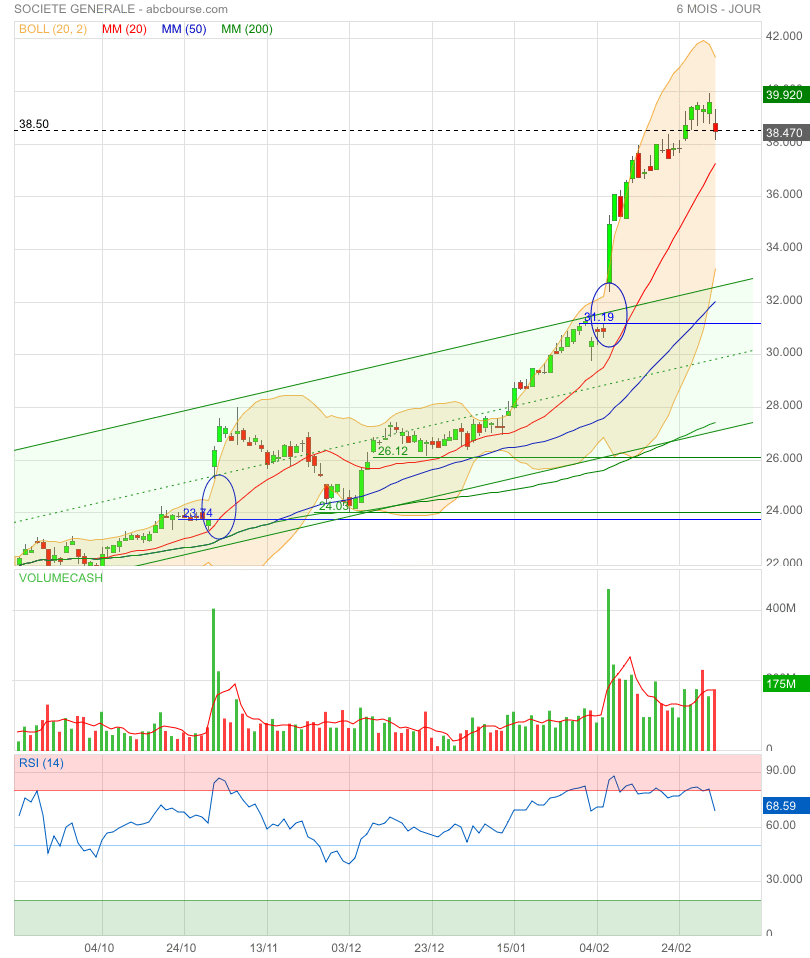The height and width of the screenshot is (958, 810).
Task: Click the RSI (14) panel label
Action: 41,763
